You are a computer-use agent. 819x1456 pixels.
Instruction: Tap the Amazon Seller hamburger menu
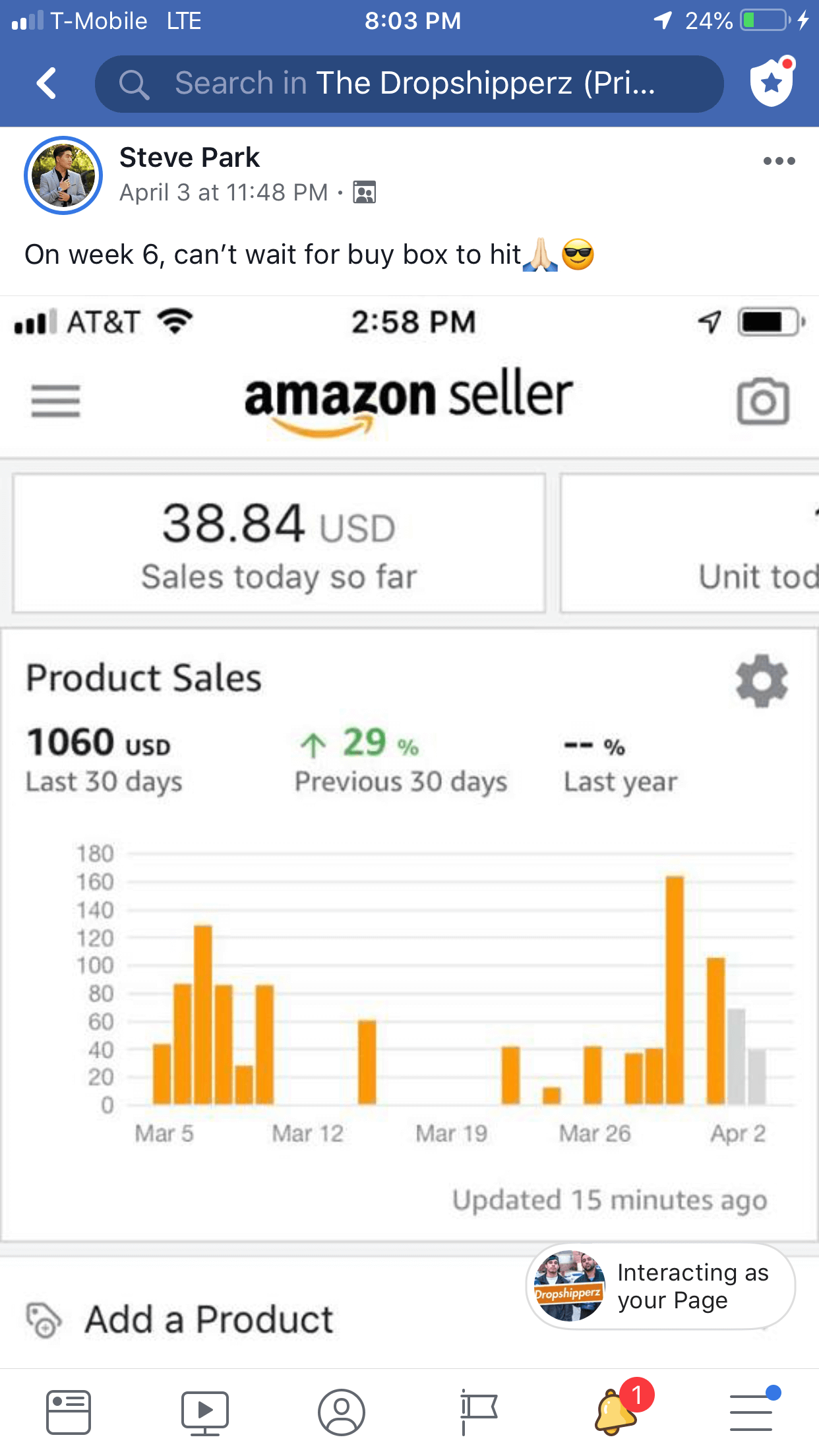point(56,401)
